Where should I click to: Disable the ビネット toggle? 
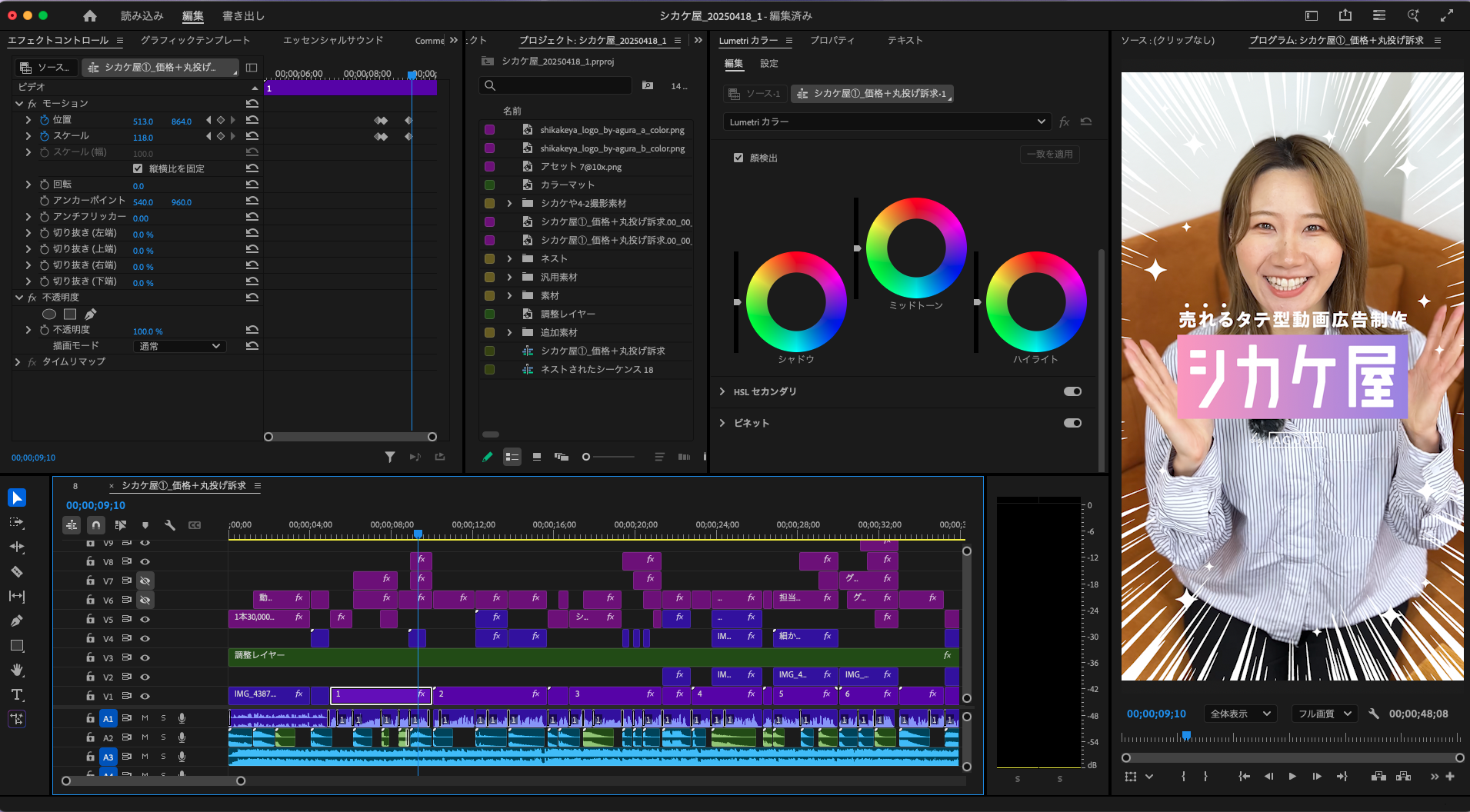tap(1072, 423)
